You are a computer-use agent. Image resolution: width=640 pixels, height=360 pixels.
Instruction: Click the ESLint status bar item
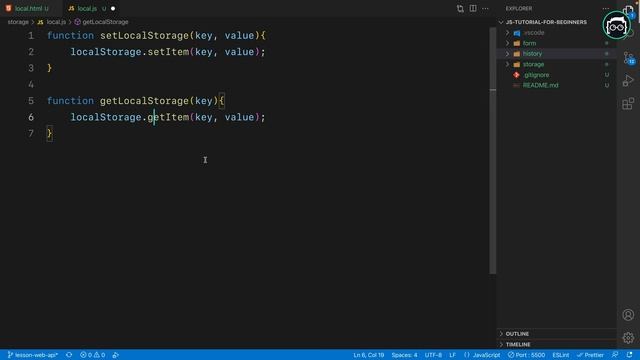[x=560, y=355]
